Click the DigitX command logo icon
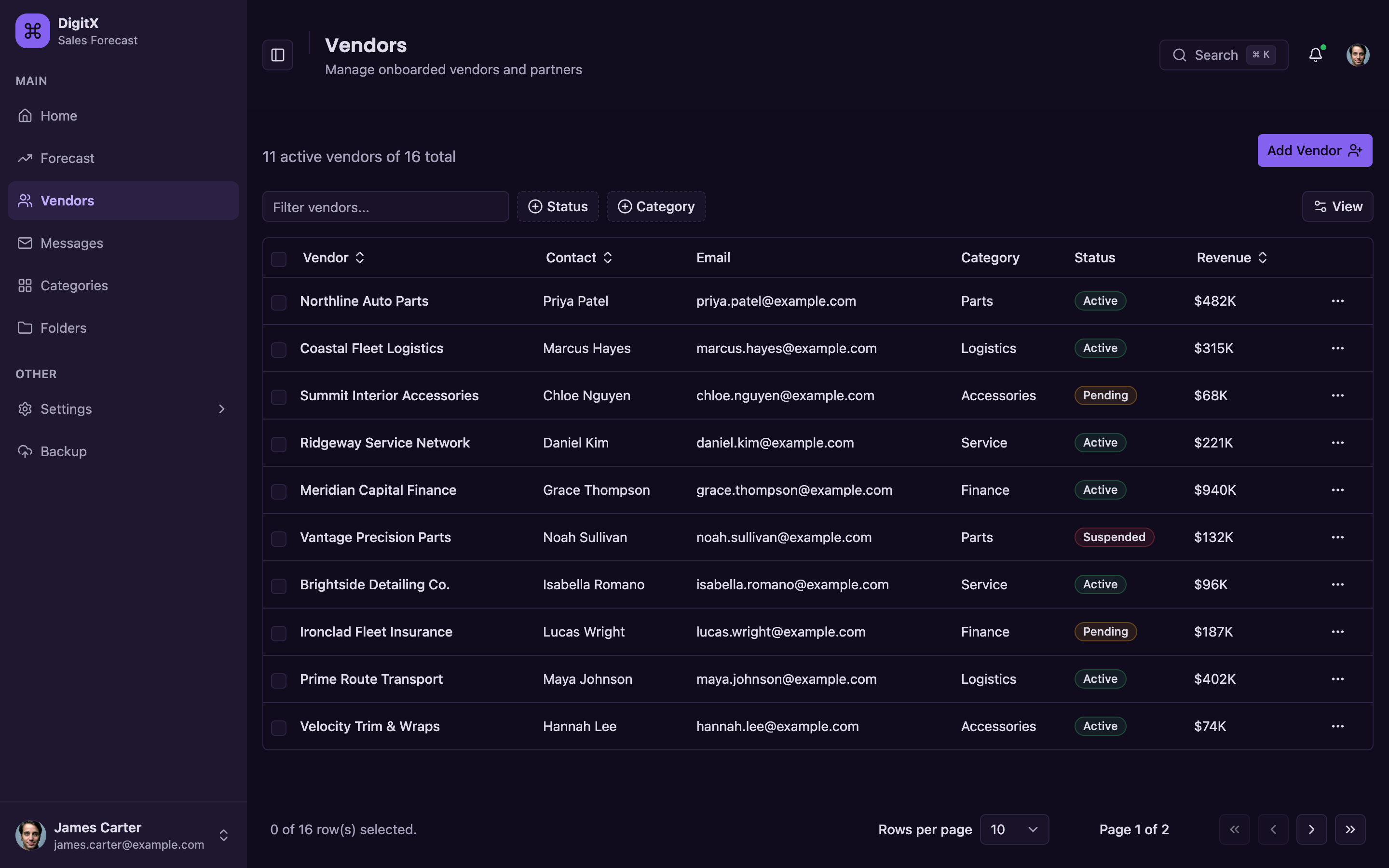The width and height of the screenshot is (1389, 868). click(33, 31)
